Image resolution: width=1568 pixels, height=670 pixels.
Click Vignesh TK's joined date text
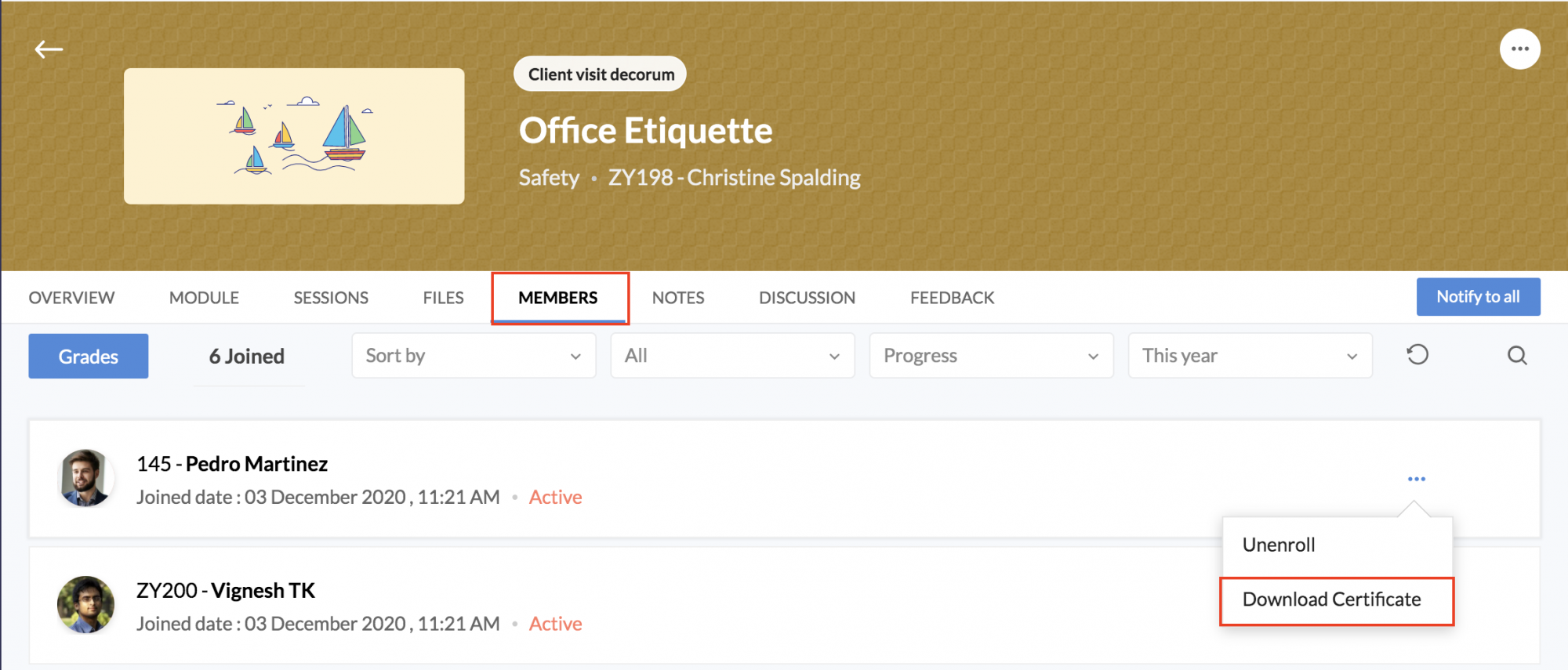point(318,624)
